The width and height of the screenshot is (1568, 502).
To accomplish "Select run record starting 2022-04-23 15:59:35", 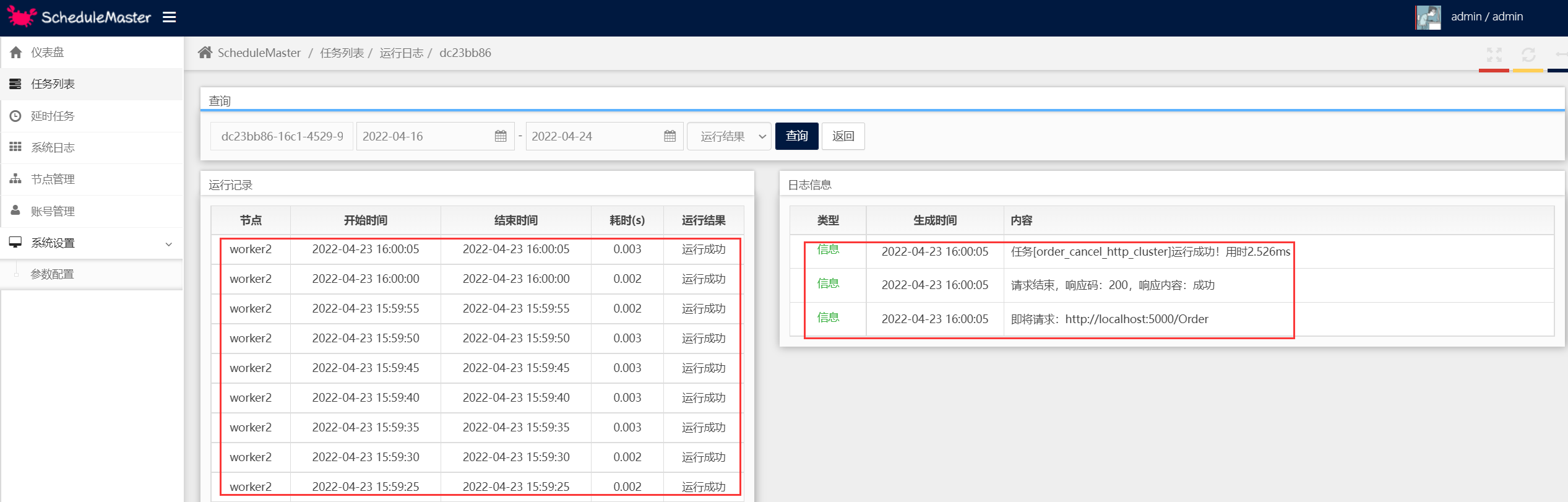I will pos(478,428).
